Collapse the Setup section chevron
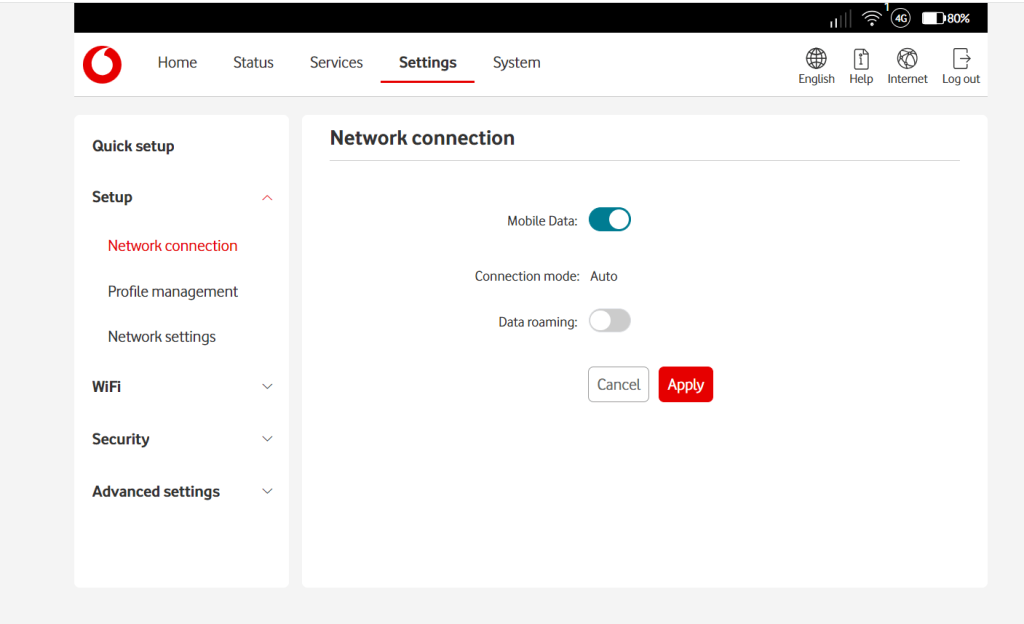The width and height of the screenshot is (1024, 624). [267, 198]
